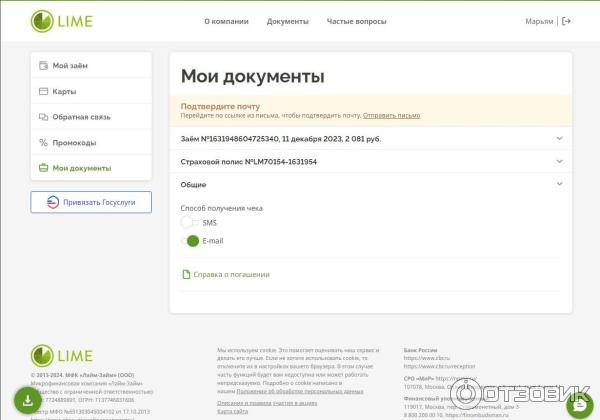Click the wallet icon beside Мой займ
Screen dimensions: 600x420
(x=43, y=66)
